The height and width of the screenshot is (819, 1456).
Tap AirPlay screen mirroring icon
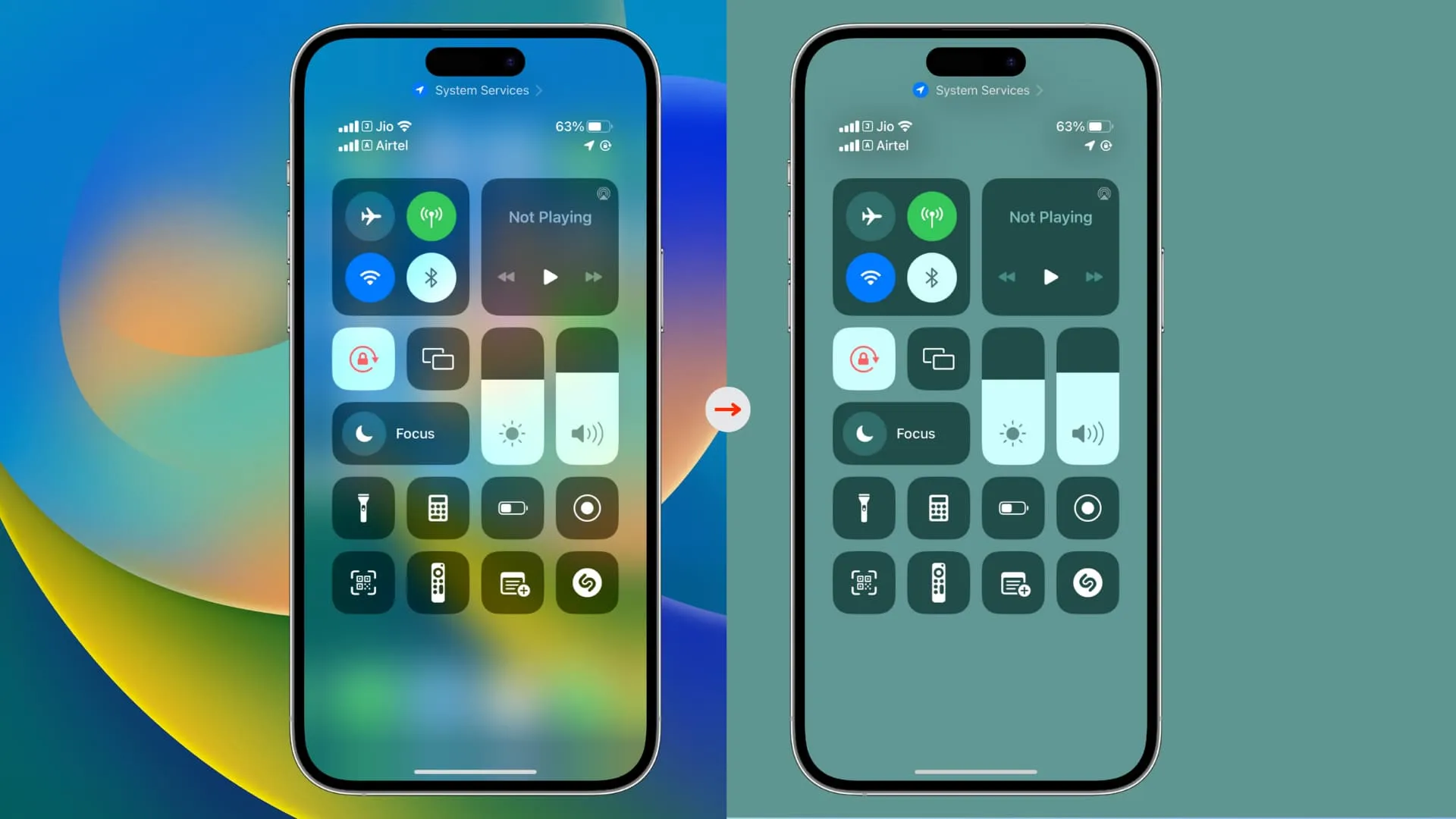click(x=437, y=358)
